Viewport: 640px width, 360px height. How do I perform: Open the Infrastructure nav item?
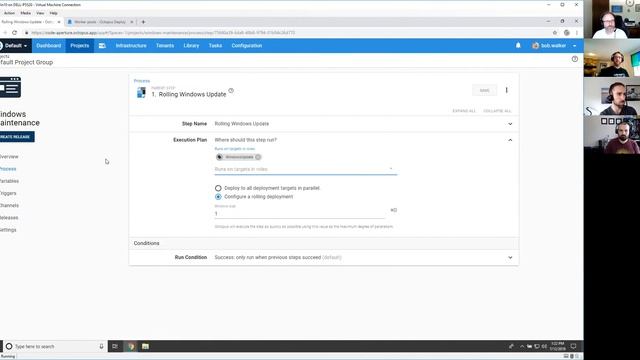pos(131,46)
